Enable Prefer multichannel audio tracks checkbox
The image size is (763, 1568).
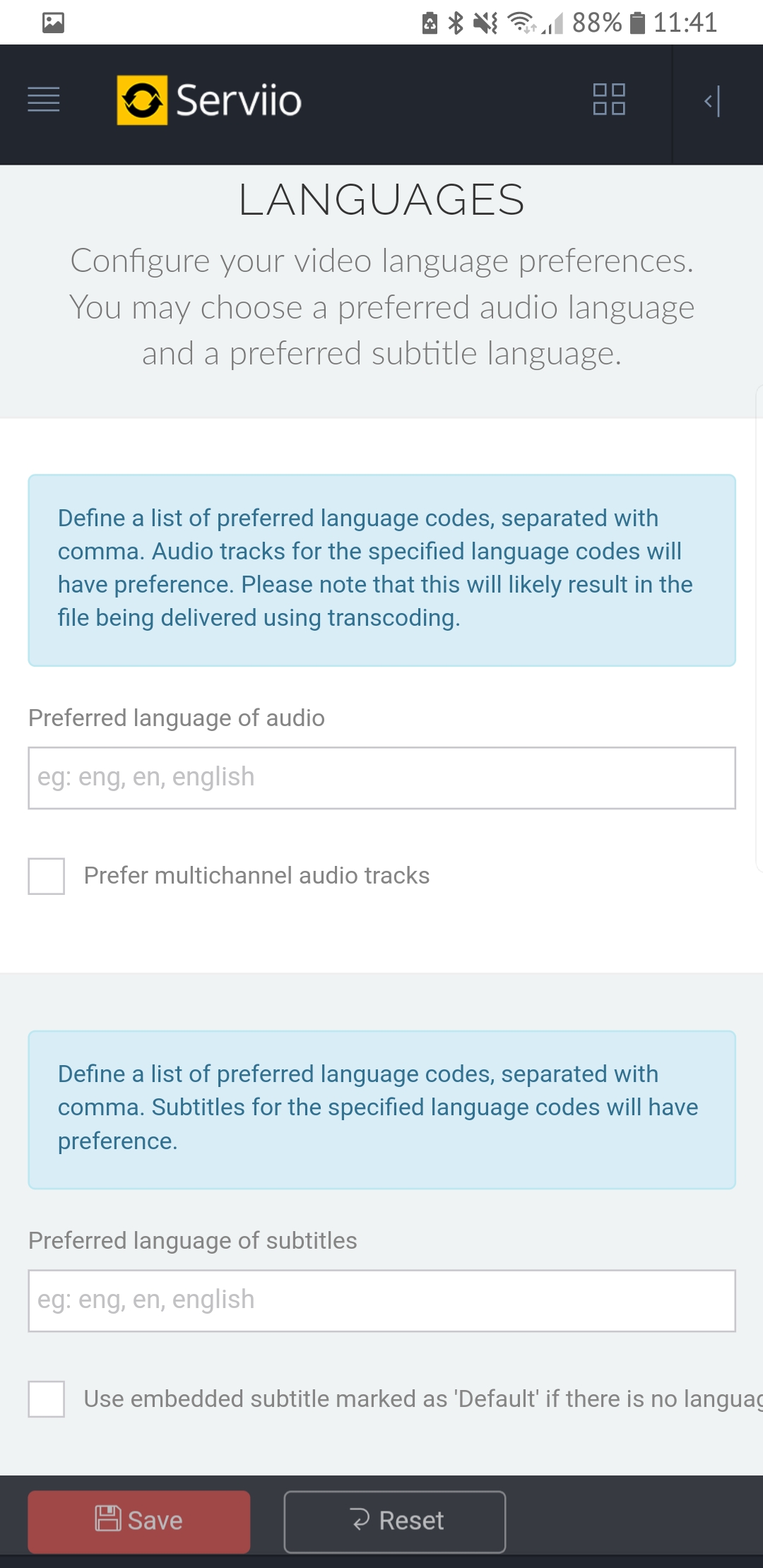[x=47, y=876]
